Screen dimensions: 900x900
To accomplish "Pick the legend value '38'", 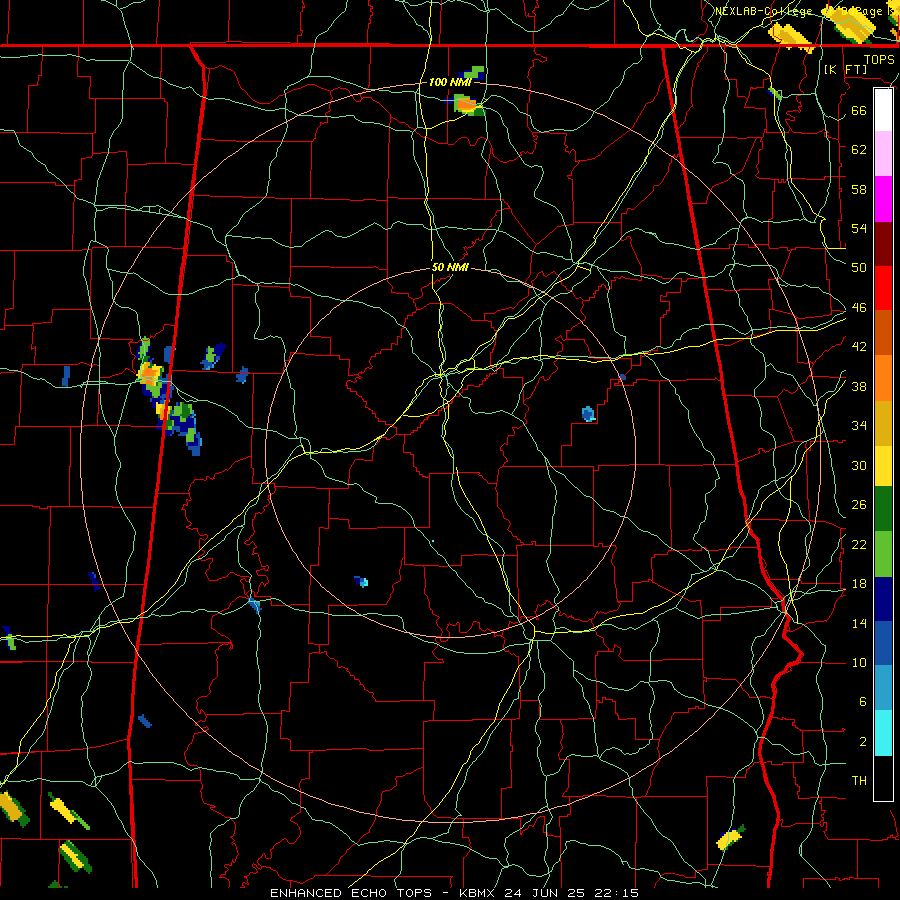I will 859,386.
